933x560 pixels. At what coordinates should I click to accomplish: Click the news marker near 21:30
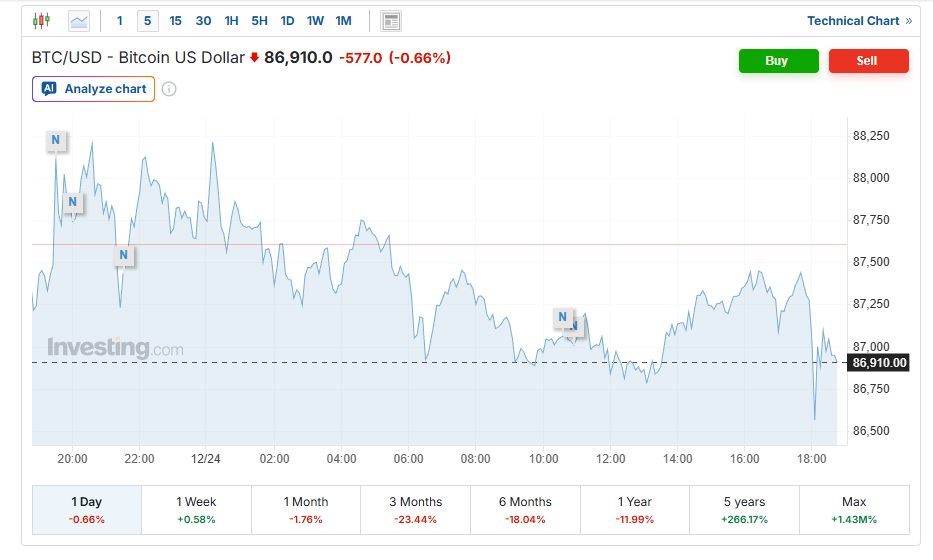(x=123, y=255)
